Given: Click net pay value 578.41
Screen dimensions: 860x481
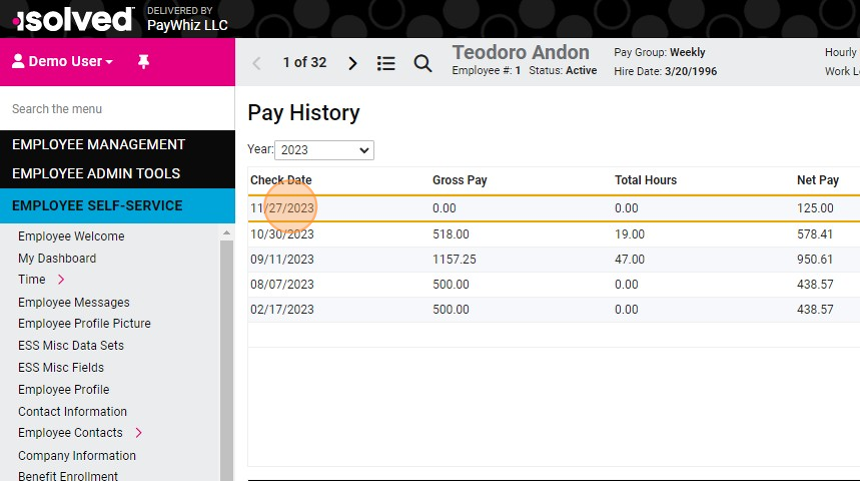Looking at the screenshot, I should pos(815,234).
